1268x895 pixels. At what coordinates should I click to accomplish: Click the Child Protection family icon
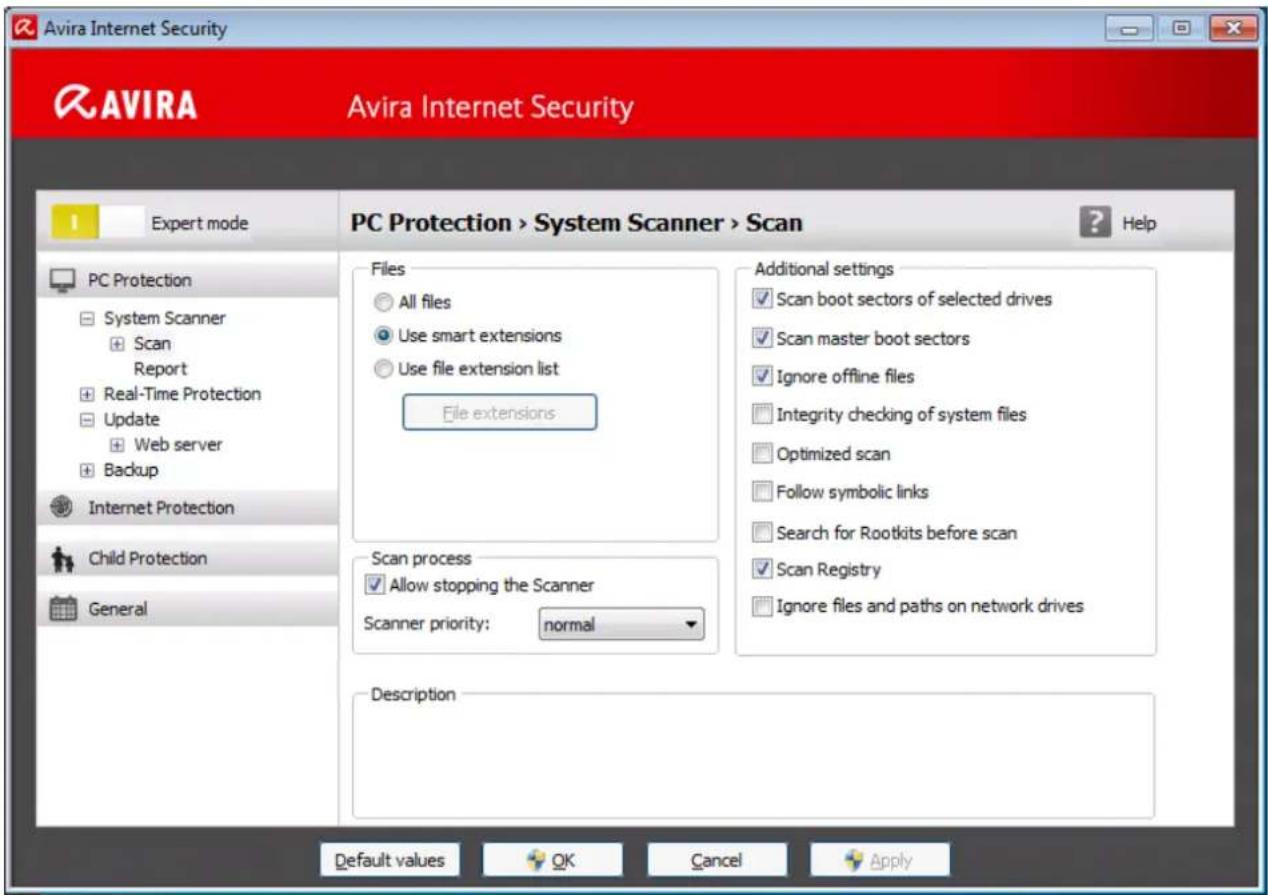pyautogui.click(x=62, y=558)
